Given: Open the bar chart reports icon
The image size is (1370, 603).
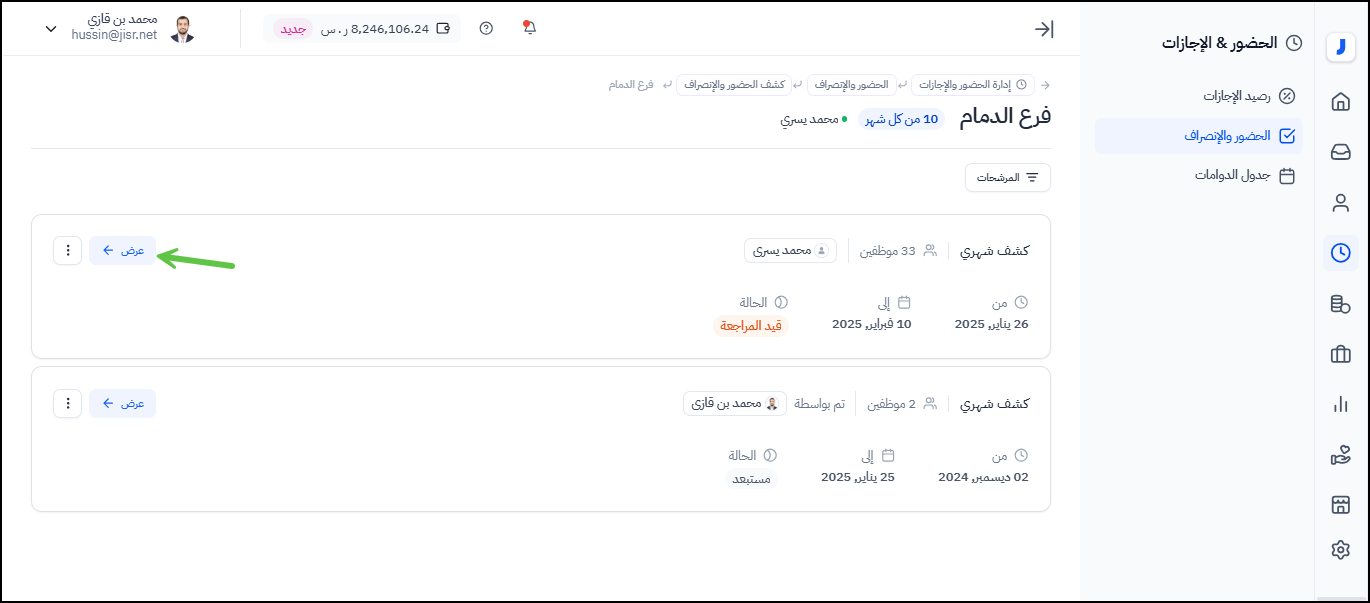Looking at the screenshot, I should [x=1340, y=404].
